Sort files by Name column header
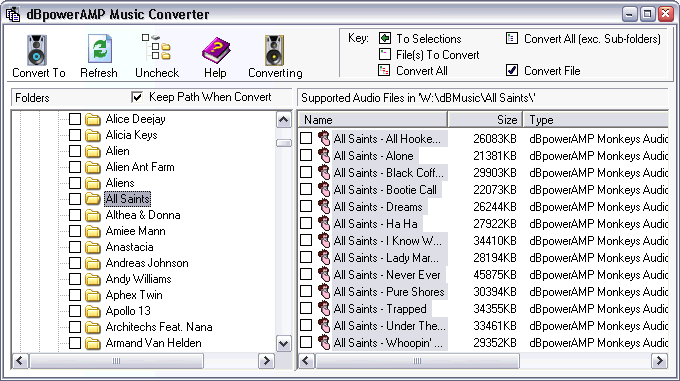 [373, 119]
